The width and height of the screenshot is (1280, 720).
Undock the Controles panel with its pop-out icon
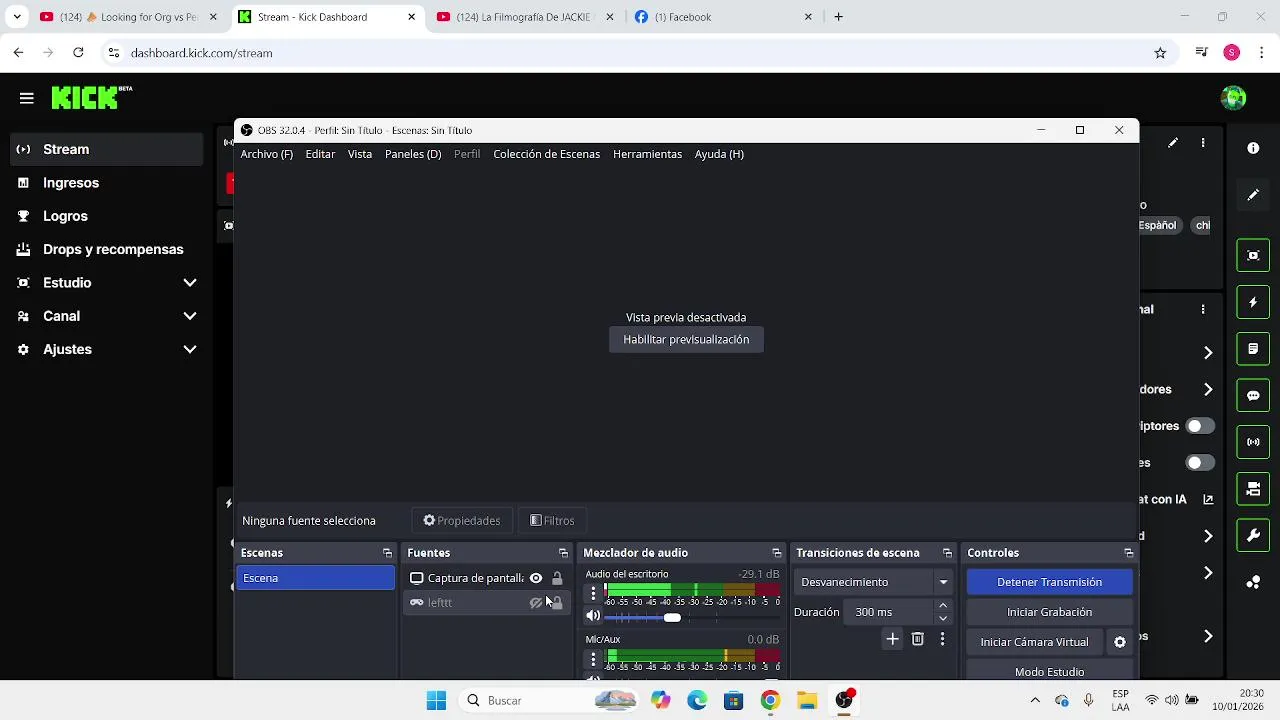[x=1128, y=553]
